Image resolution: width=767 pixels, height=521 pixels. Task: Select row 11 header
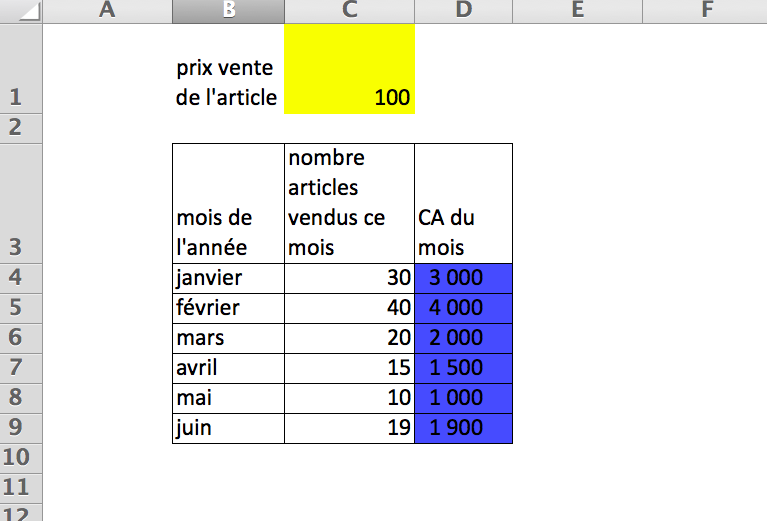(21, 488)
